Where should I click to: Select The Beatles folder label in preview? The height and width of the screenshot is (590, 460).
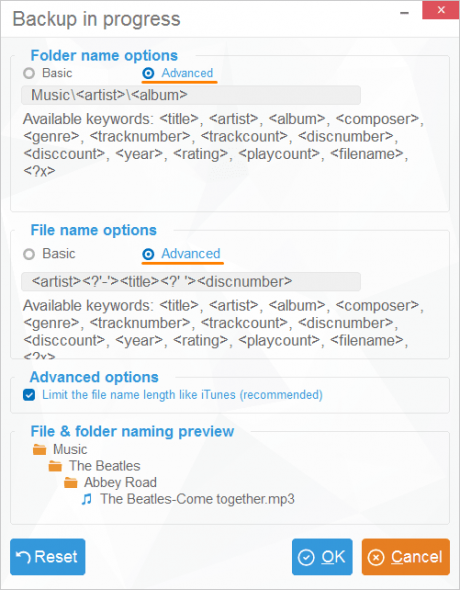[x=104, y=466]
